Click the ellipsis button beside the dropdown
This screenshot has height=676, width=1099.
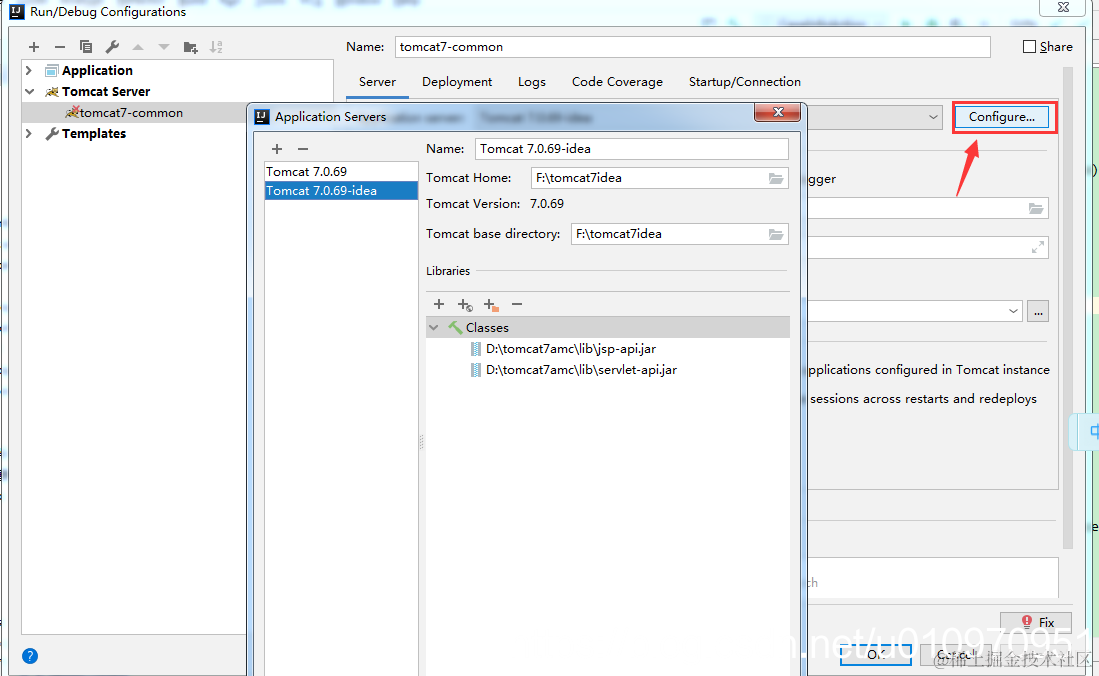(x=1038, y=311)
